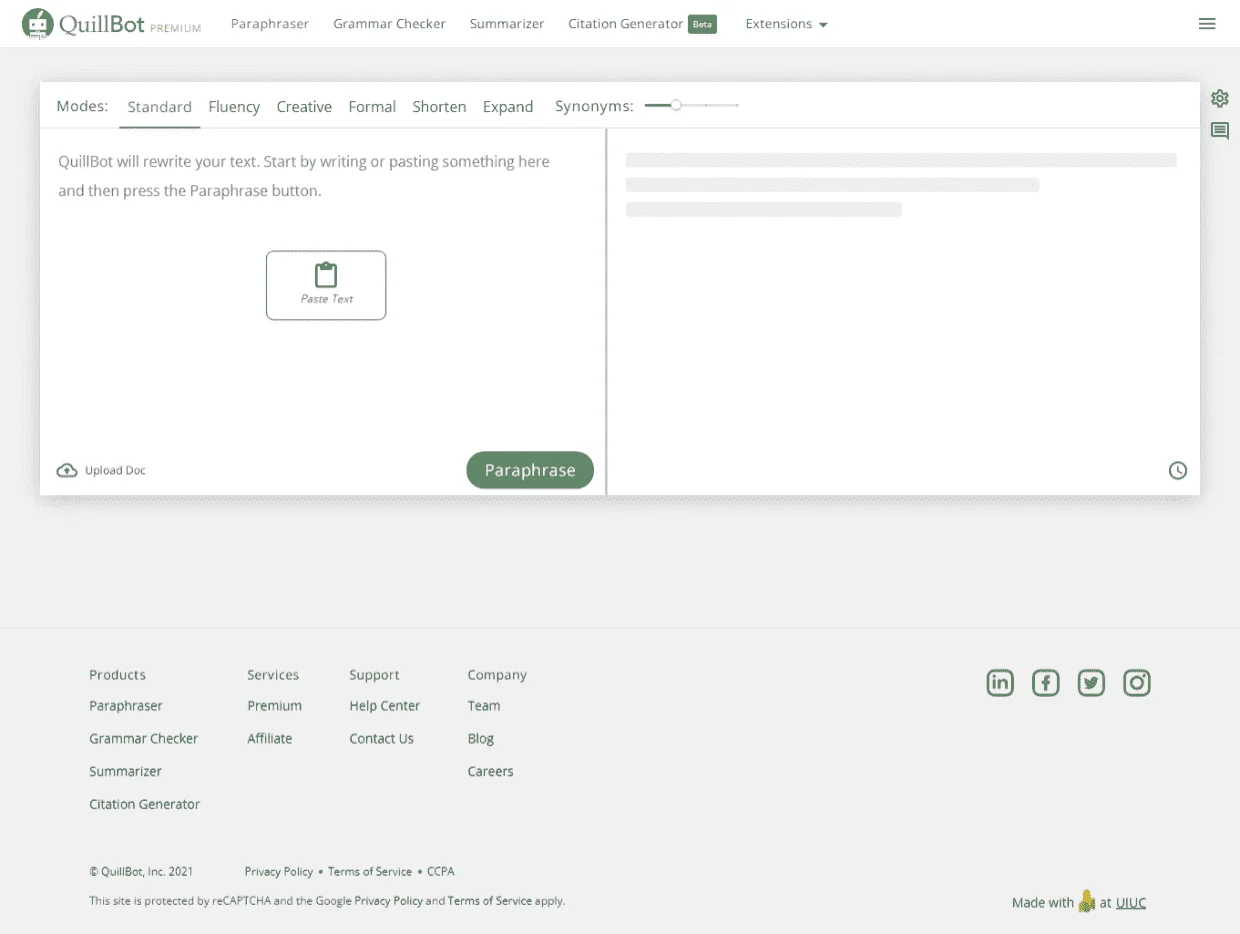
Task: Open the Help Center link
Action: [x=384, y=706]
